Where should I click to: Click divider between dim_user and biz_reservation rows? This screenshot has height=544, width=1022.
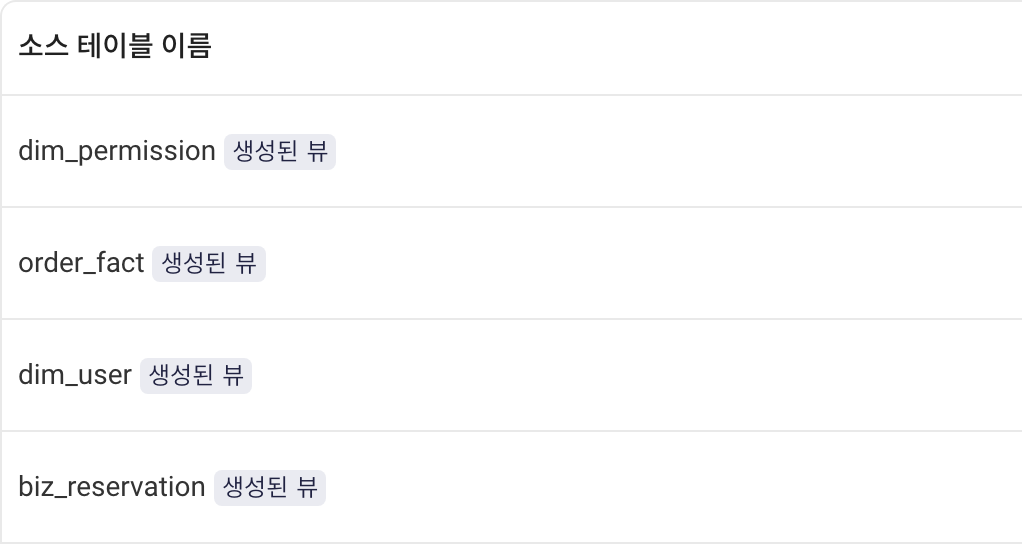pyautogui.click(x=511, y=431)
